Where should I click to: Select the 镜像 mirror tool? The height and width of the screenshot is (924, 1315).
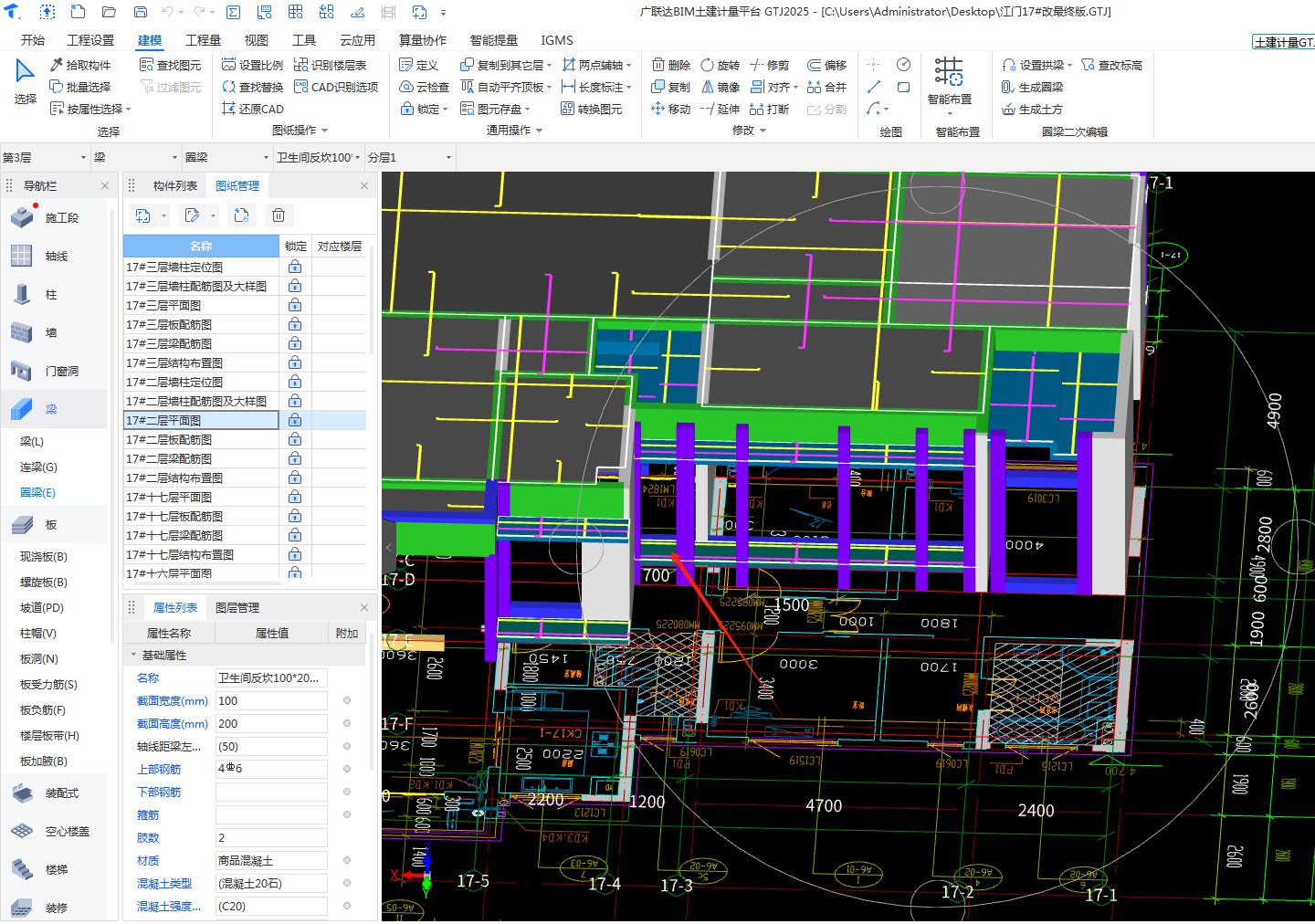[x=720, y=87]
